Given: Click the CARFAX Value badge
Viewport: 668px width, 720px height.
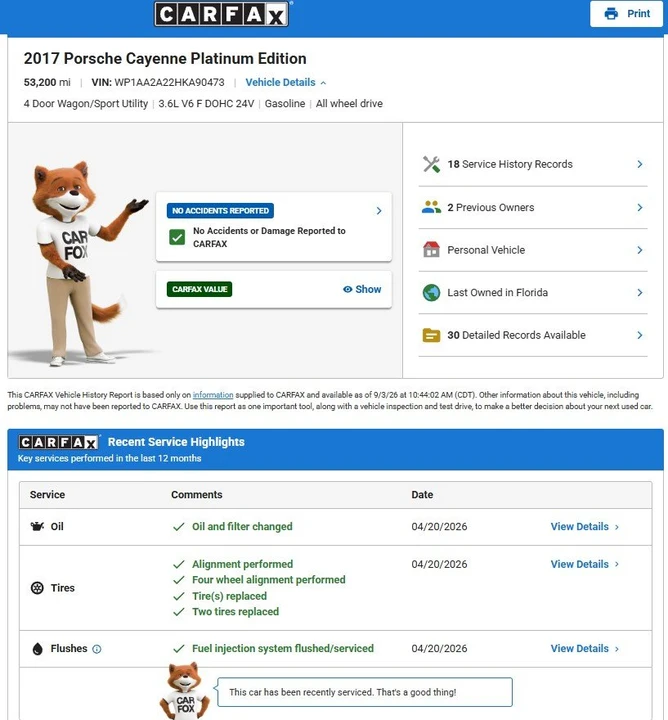Looking at the screenshot, I should [199, 289].
